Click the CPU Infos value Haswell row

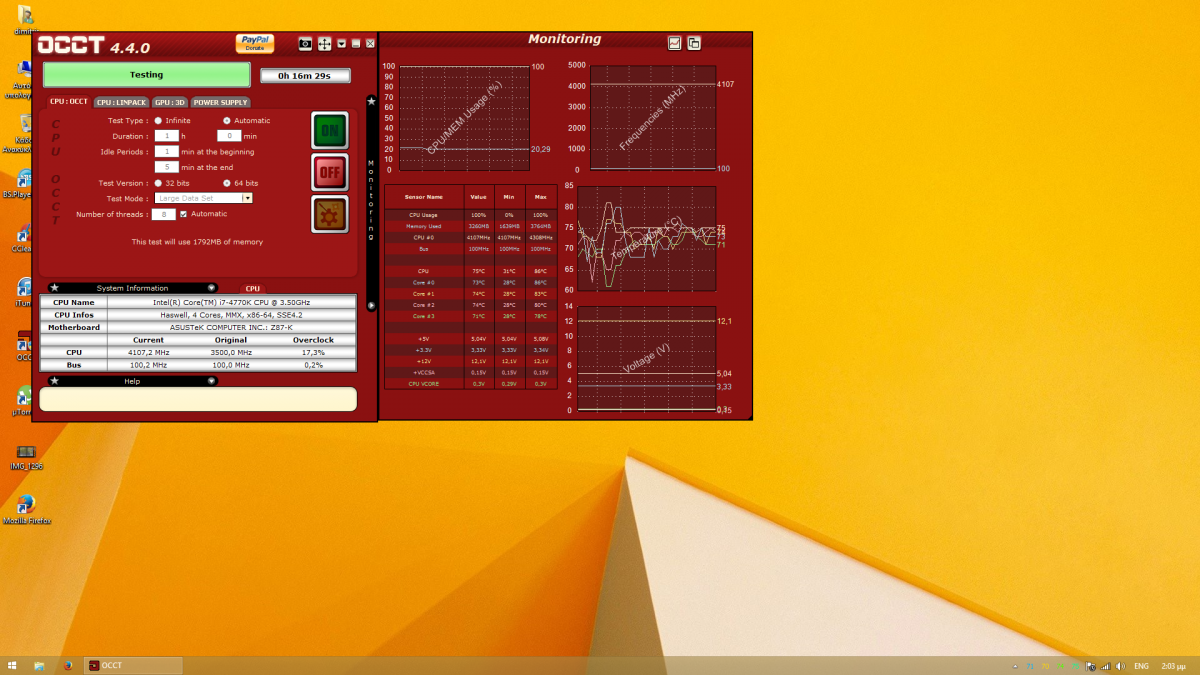(x=230, y=315)
